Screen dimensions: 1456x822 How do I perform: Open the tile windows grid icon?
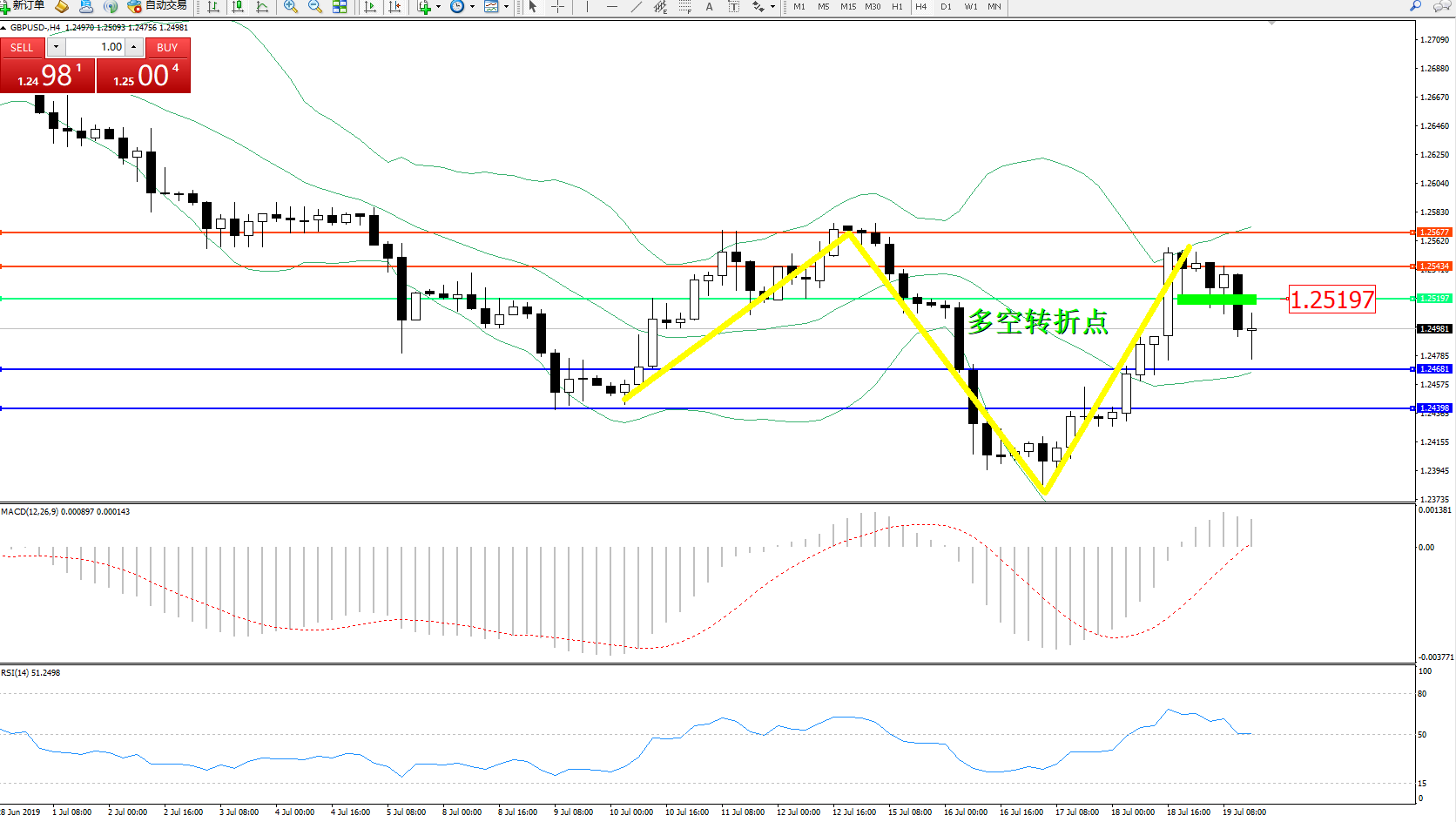(x=340, y=7)
